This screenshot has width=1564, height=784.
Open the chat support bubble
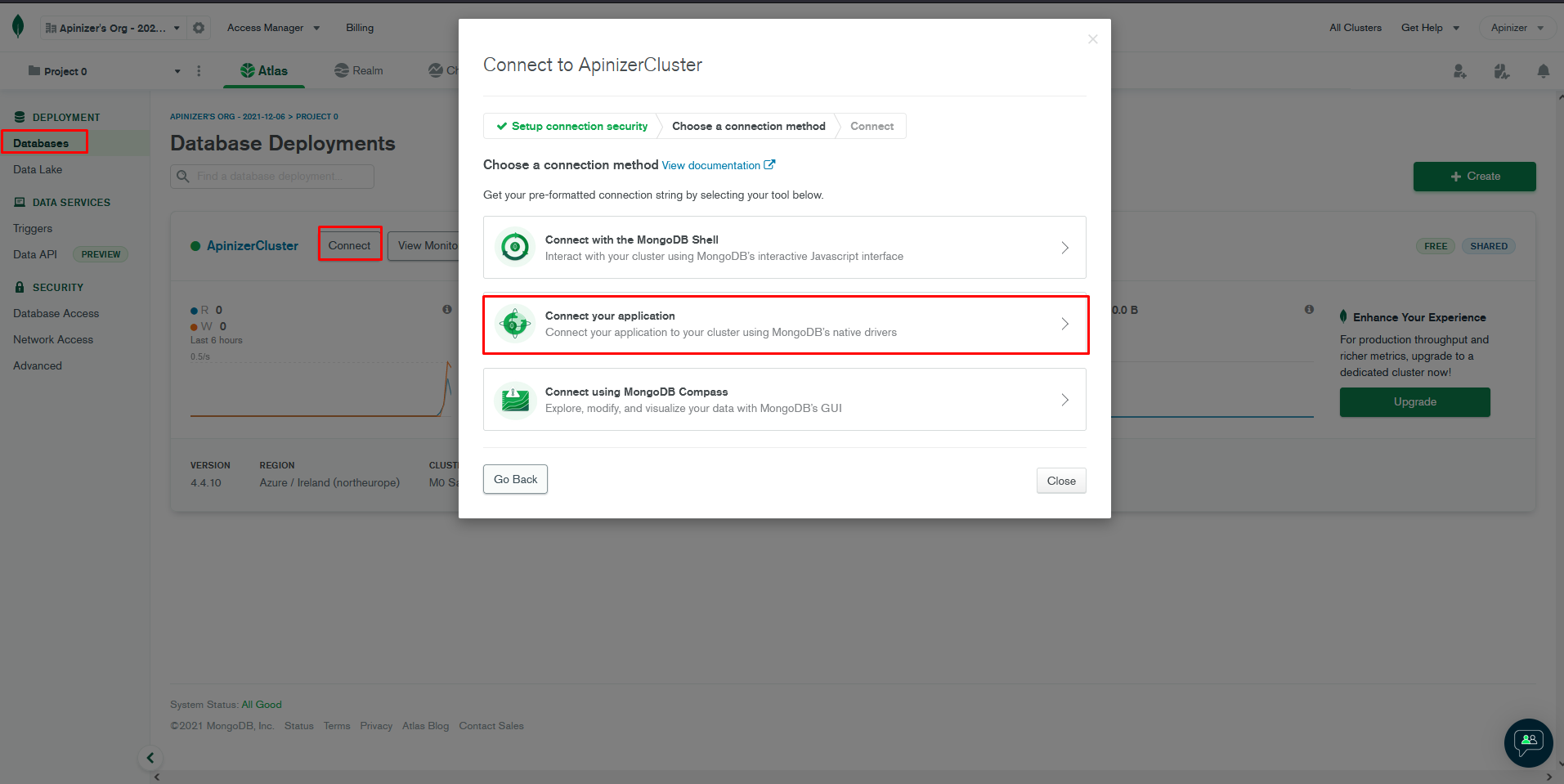point(1527,742)
